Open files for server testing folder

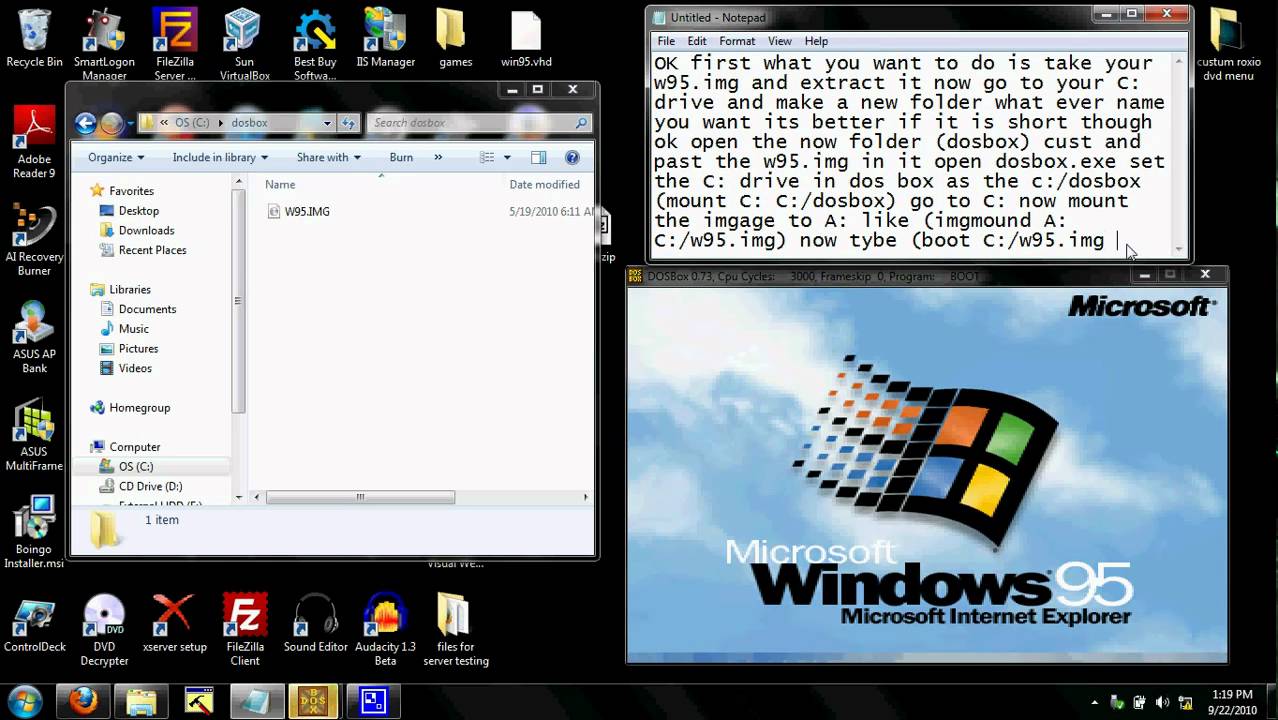click(x=455, y=630)
